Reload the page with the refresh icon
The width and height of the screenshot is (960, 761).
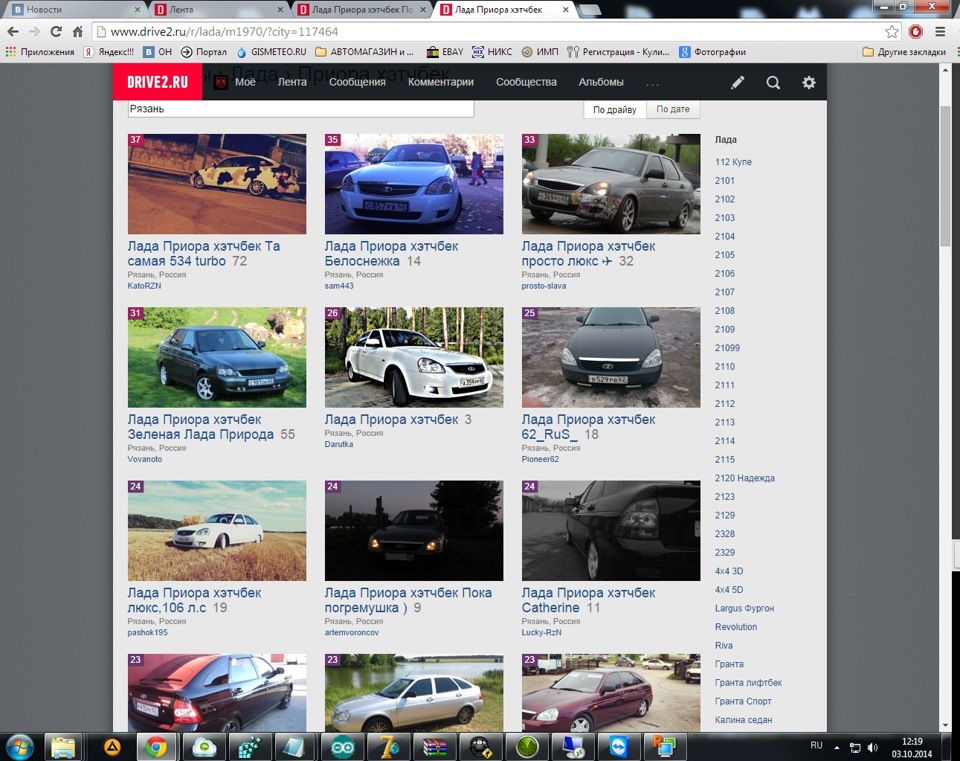pyautogui.click(x=56, y=32)
